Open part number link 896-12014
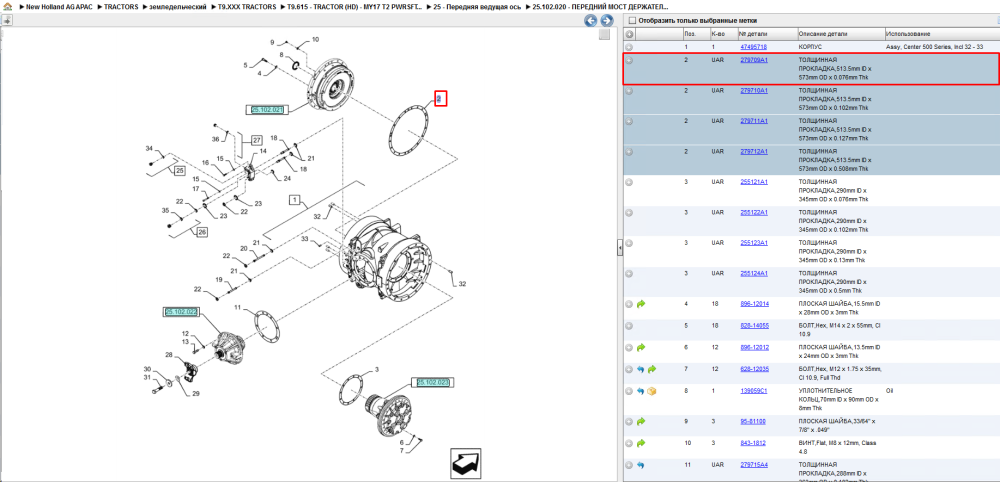1000x482 pixels. [x=754, y=304]
